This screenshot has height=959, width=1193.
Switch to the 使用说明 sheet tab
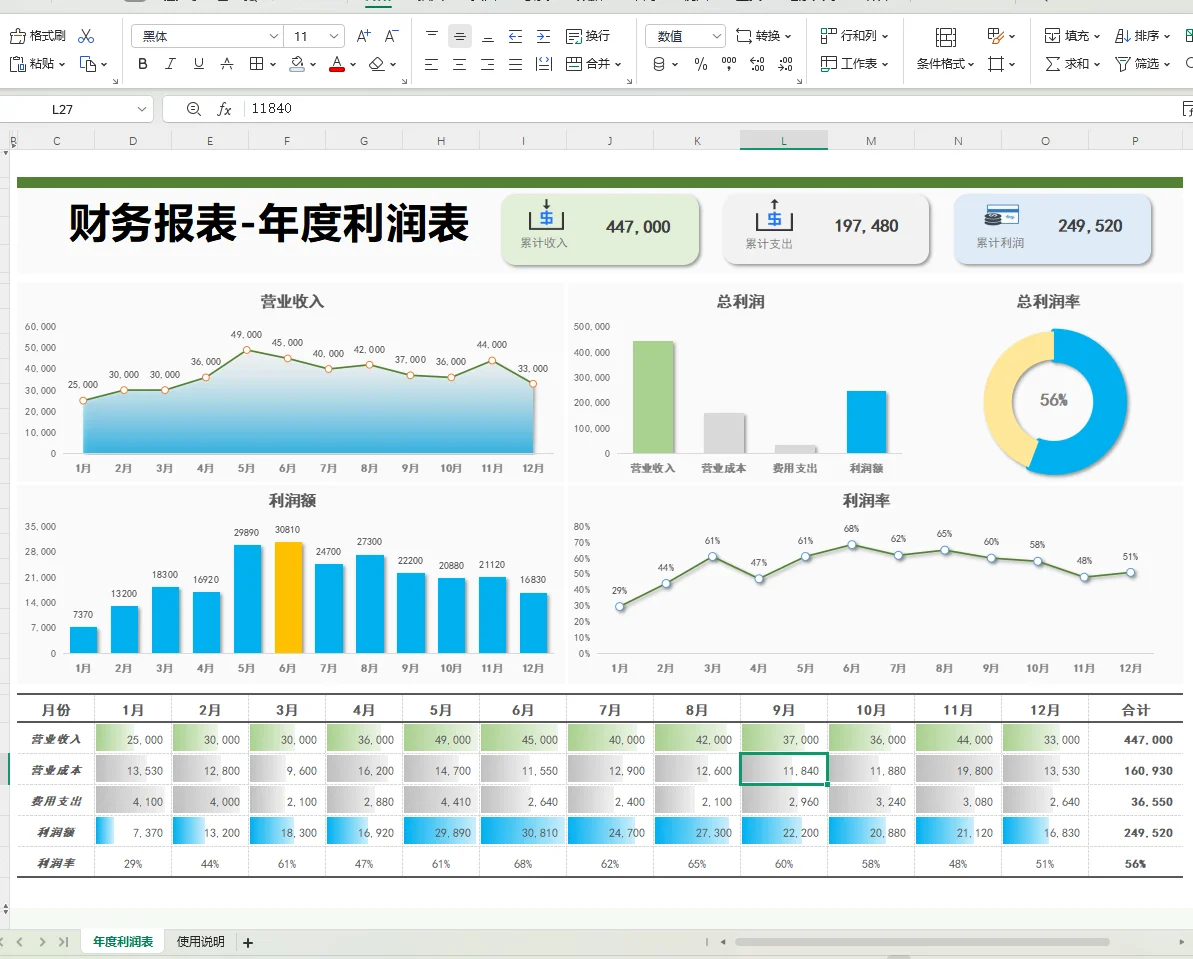[x=201, y=941]
